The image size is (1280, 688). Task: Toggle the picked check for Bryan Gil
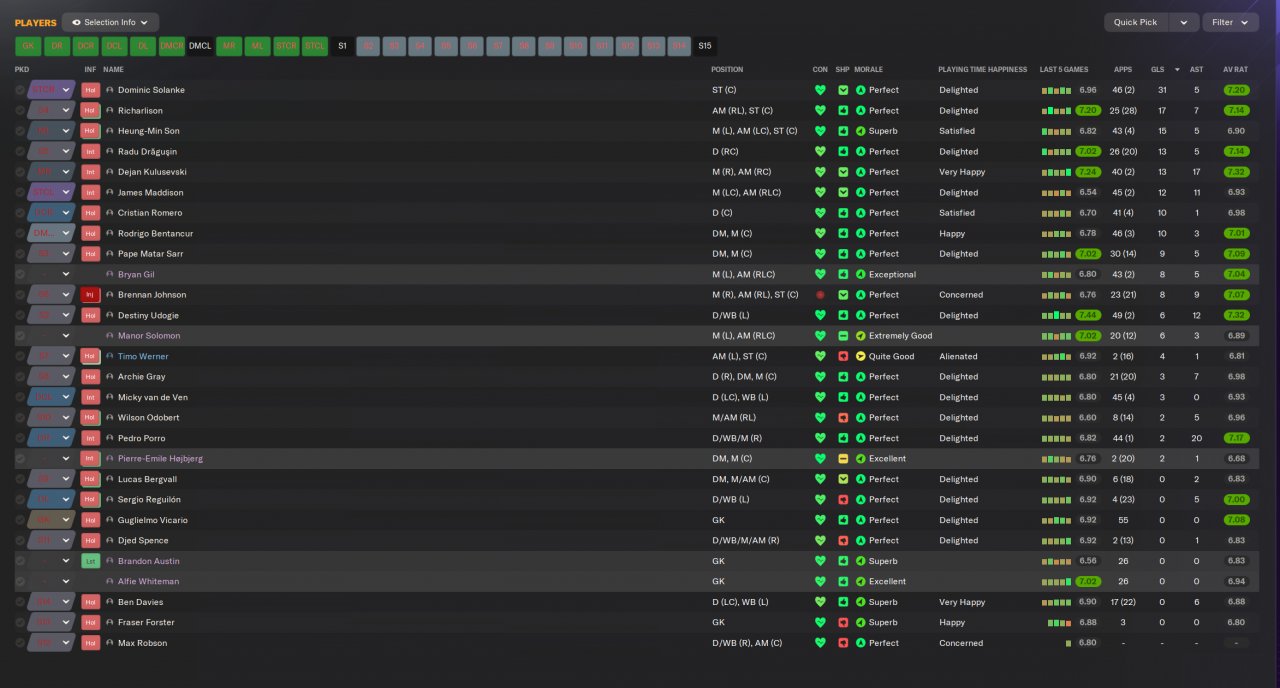pyautogui.click(x=20, y=274)
